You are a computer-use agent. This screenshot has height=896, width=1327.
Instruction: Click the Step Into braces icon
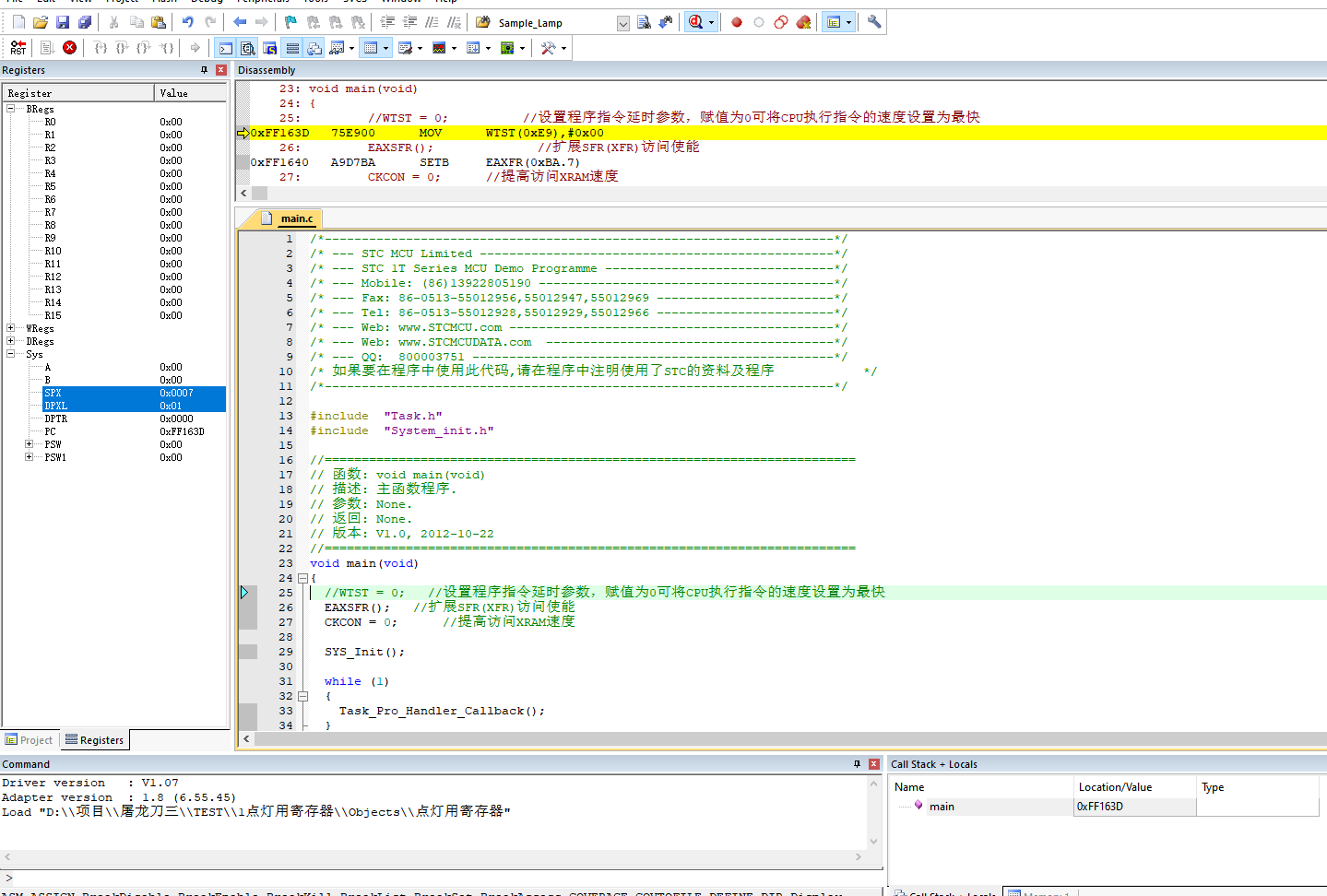[x=101, y=48]
